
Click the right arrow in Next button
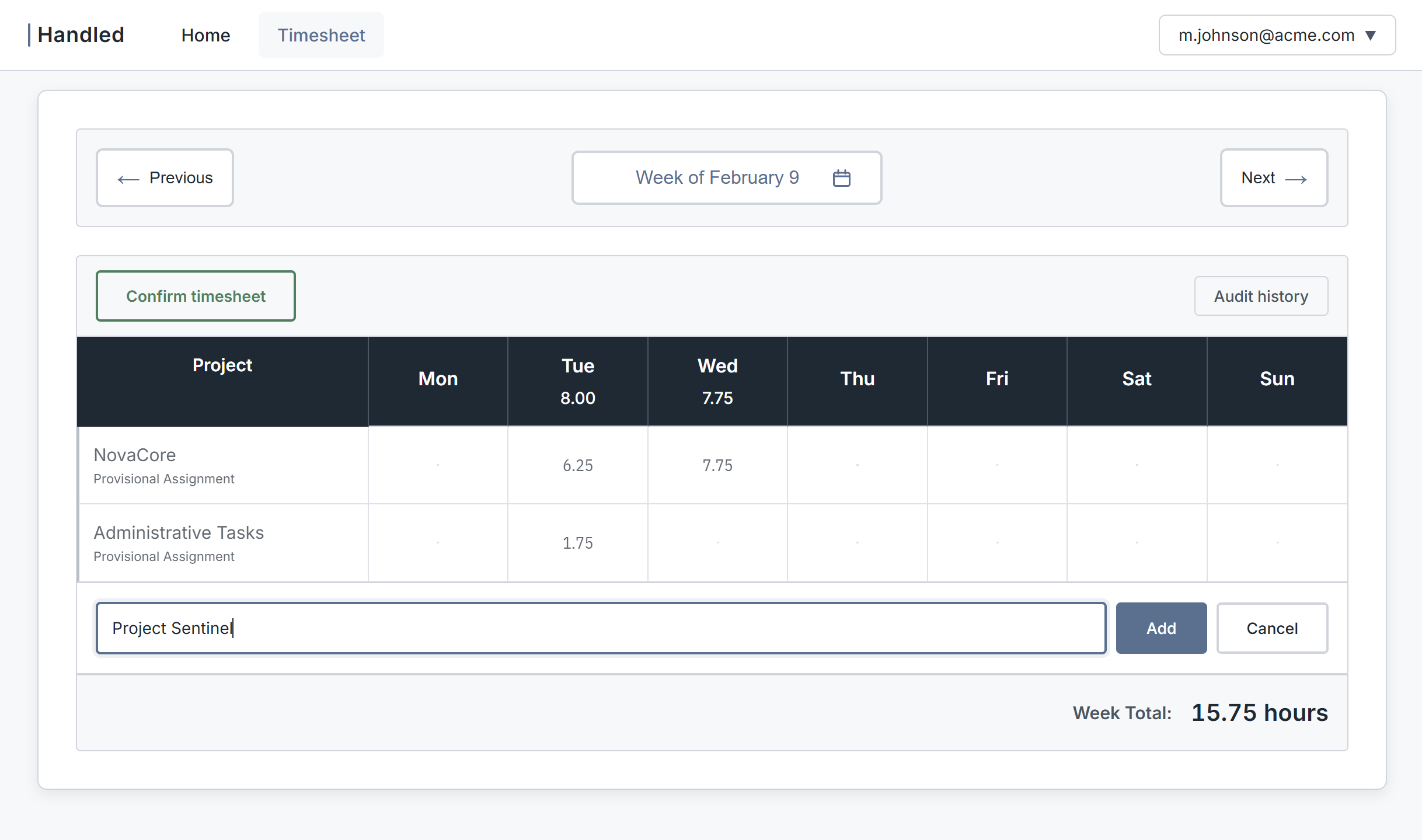point(1298,178)
